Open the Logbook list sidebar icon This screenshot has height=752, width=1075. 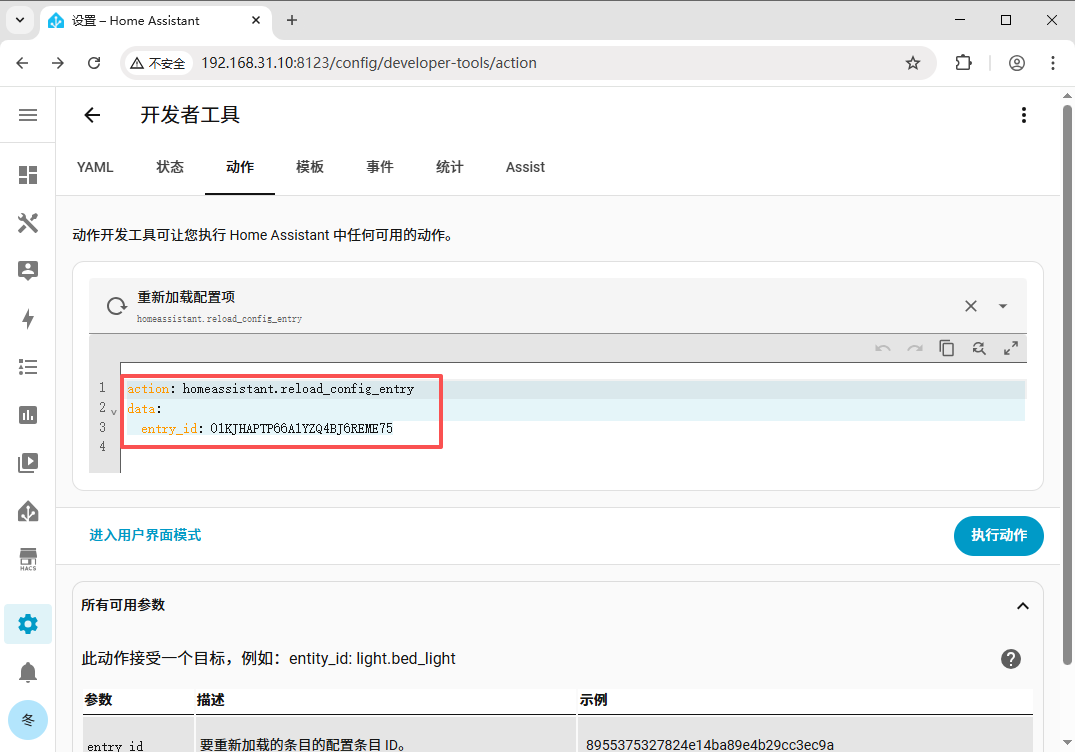(x=28, y=367)
